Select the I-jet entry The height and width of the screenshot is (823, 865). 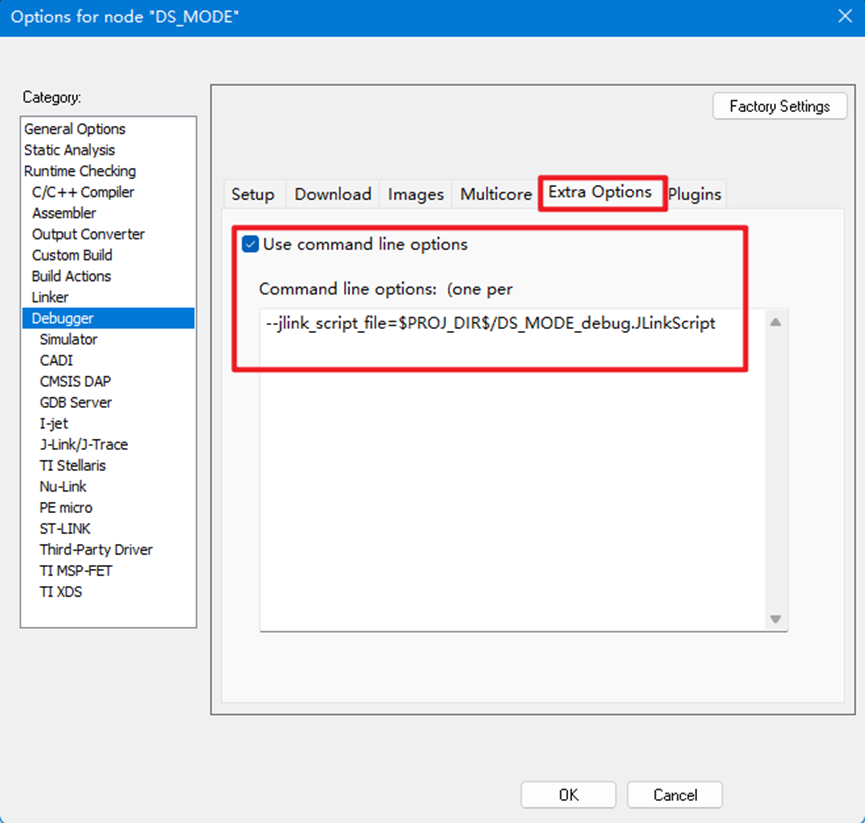click(x=54, y=423)
